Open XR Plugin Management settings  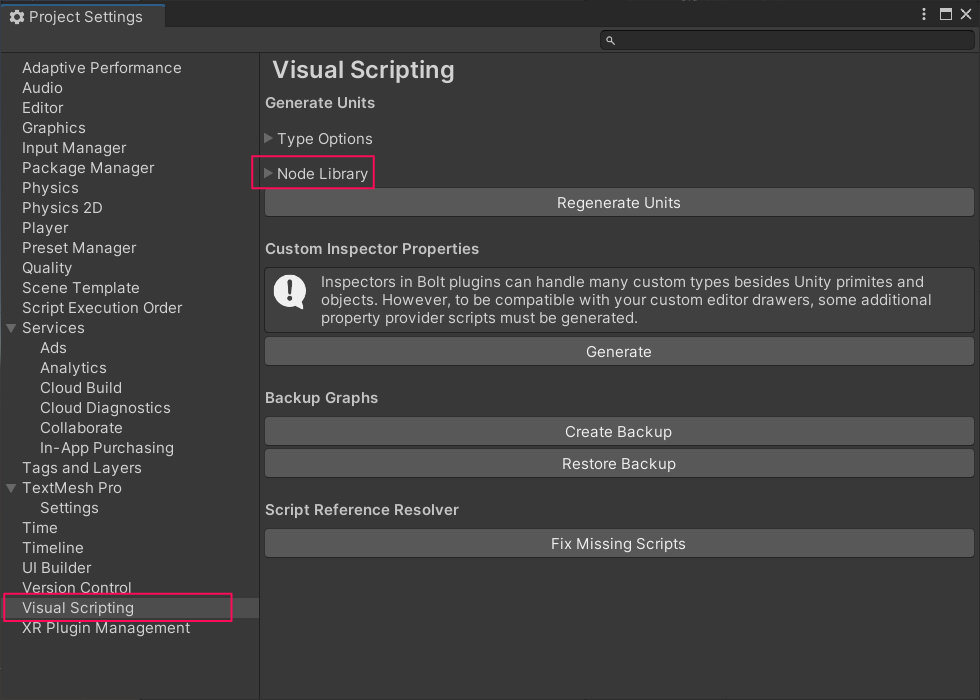tap(106, 628)
